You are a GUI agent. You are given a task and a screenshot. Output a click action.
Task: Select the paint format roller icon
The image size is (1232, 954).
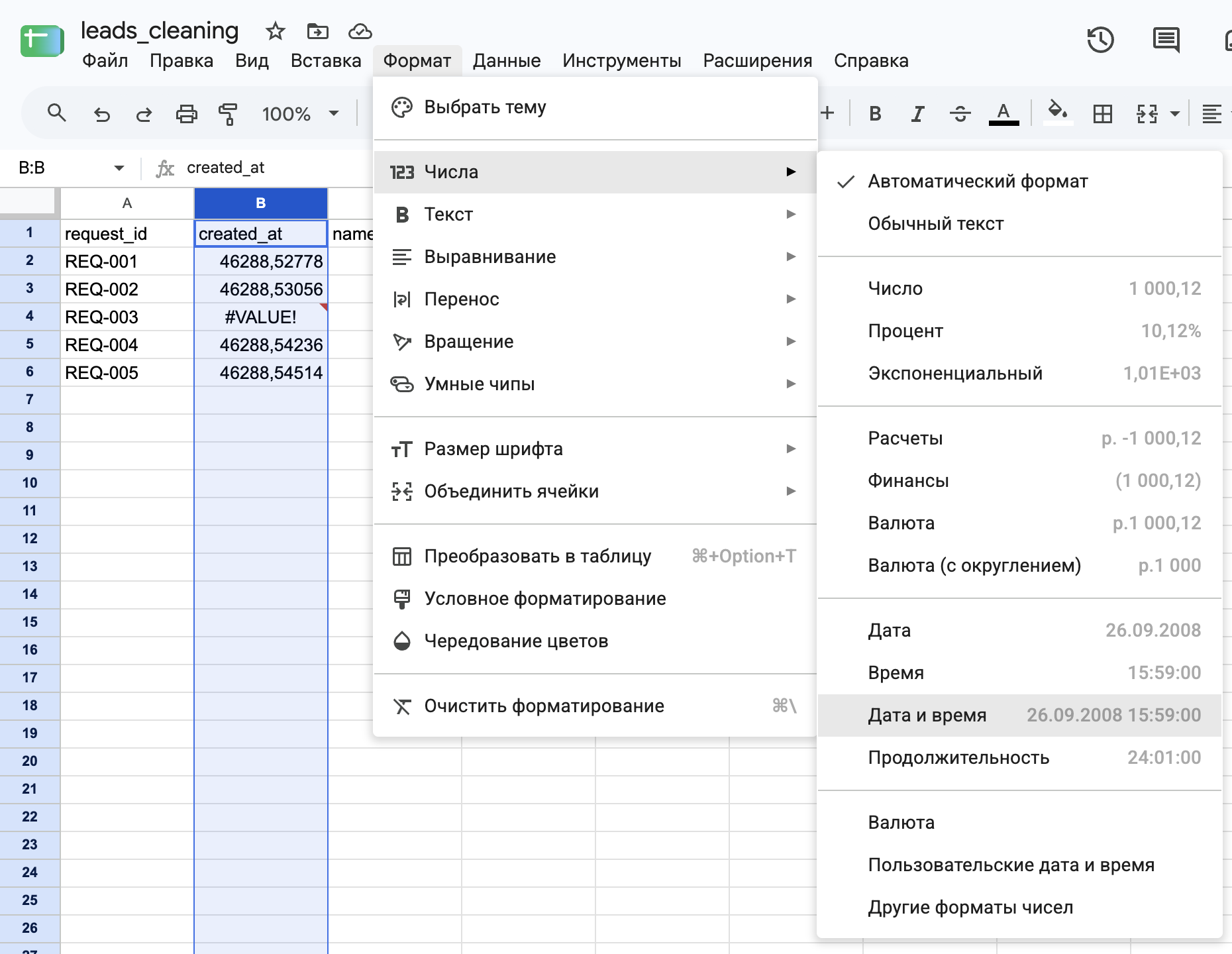(x=228, y=114)
